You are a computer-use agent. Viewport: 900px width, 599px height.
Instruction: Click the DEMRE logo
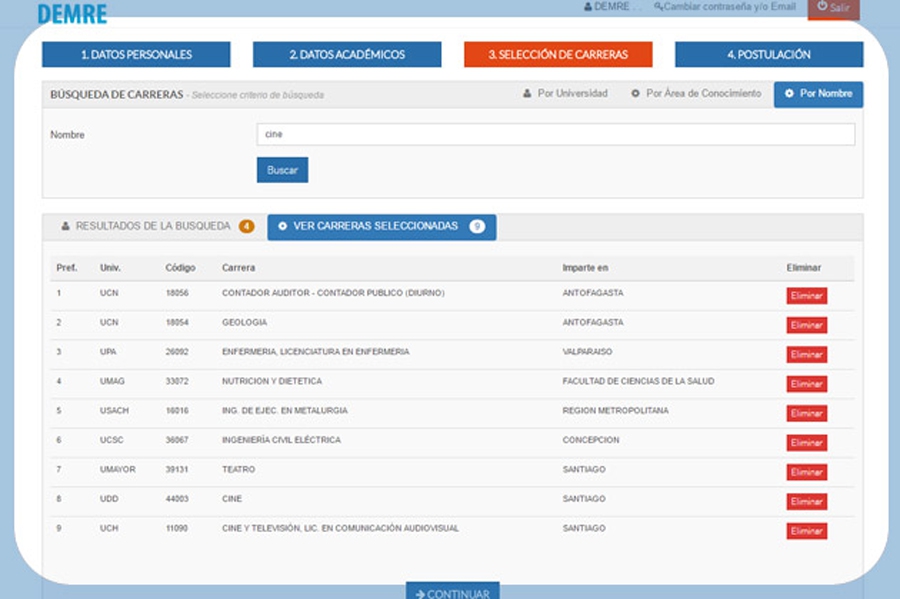(x=72, y=13)
